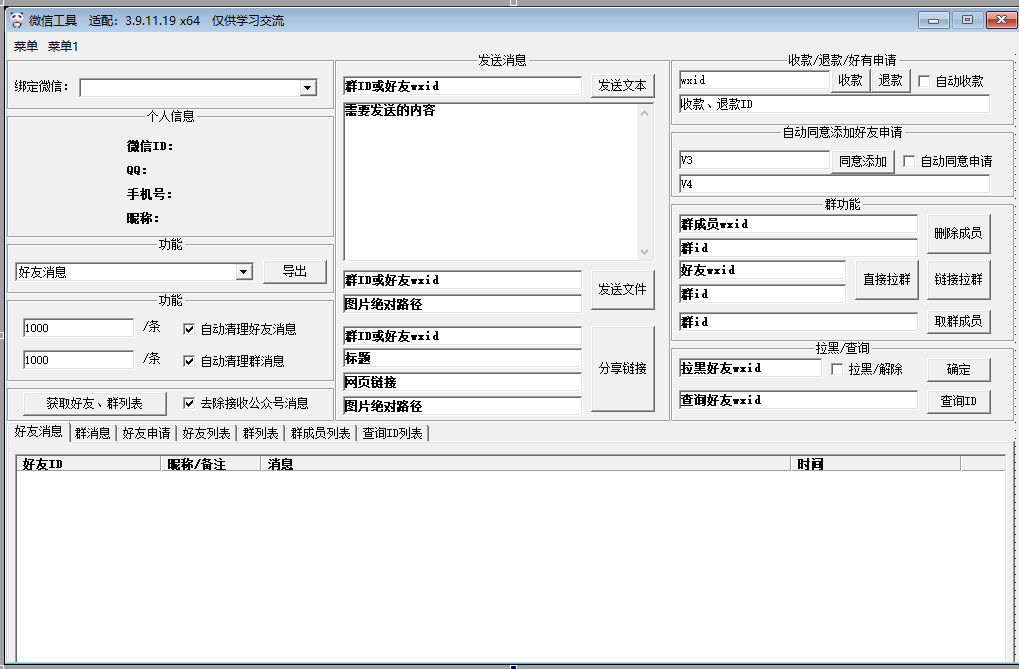Enable the 自动收款 checkbox
The image size is (1019, 669).
pyautogui.click(x=925, y=81)
